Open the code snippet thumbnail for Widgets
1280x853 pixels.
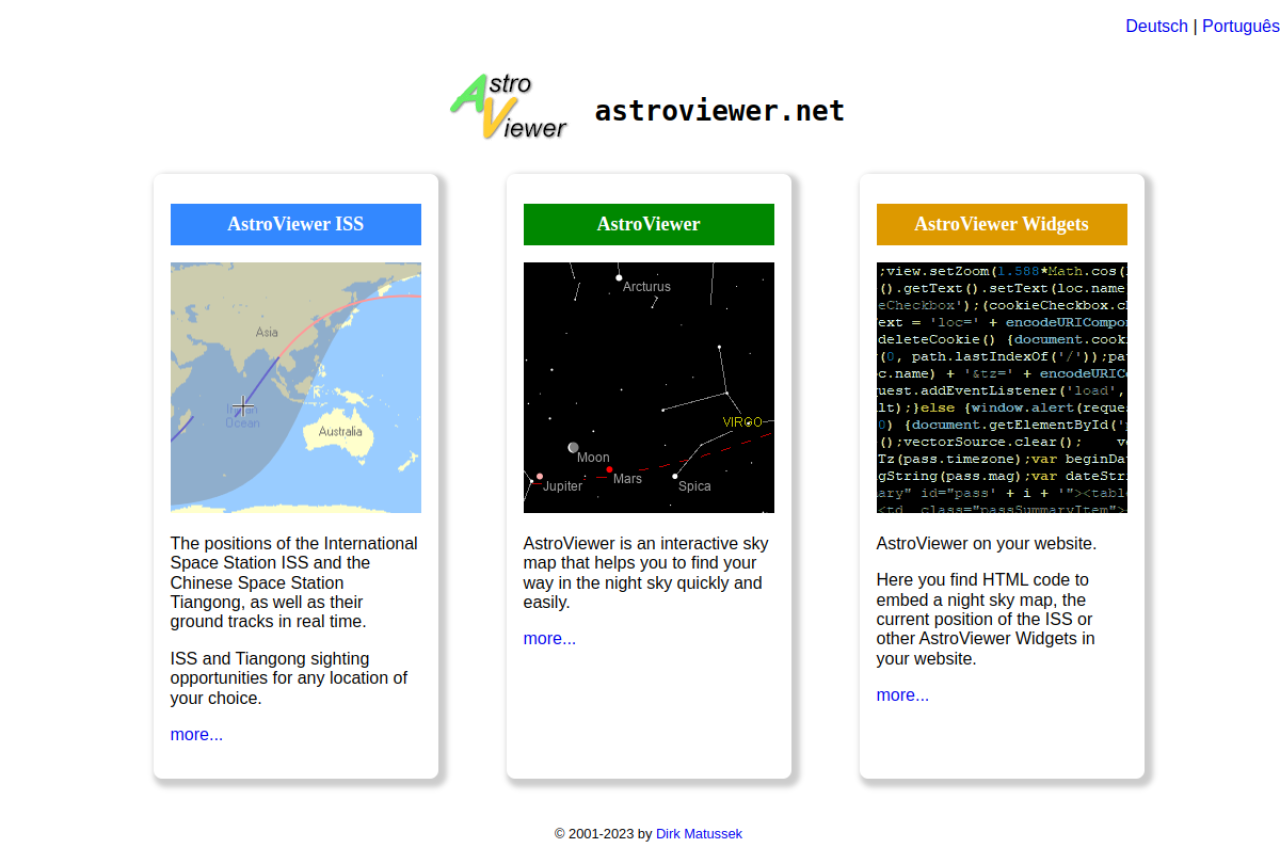(x=1001, y=388)
